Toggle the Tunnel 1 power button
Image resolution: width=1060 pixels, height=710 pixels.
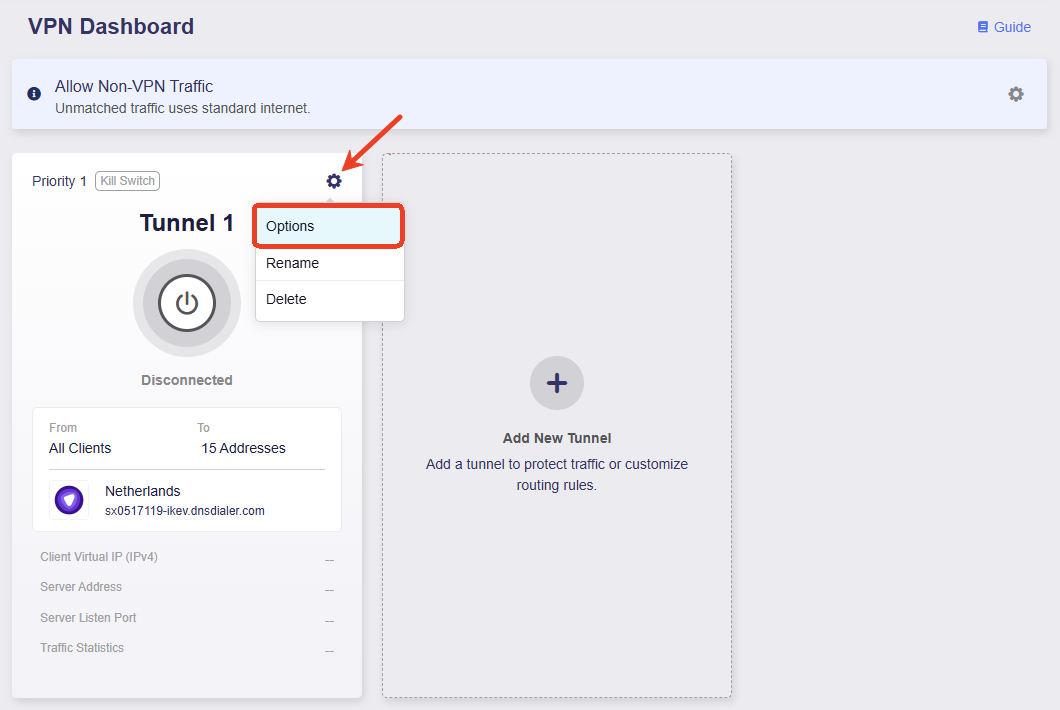point(187,303)
